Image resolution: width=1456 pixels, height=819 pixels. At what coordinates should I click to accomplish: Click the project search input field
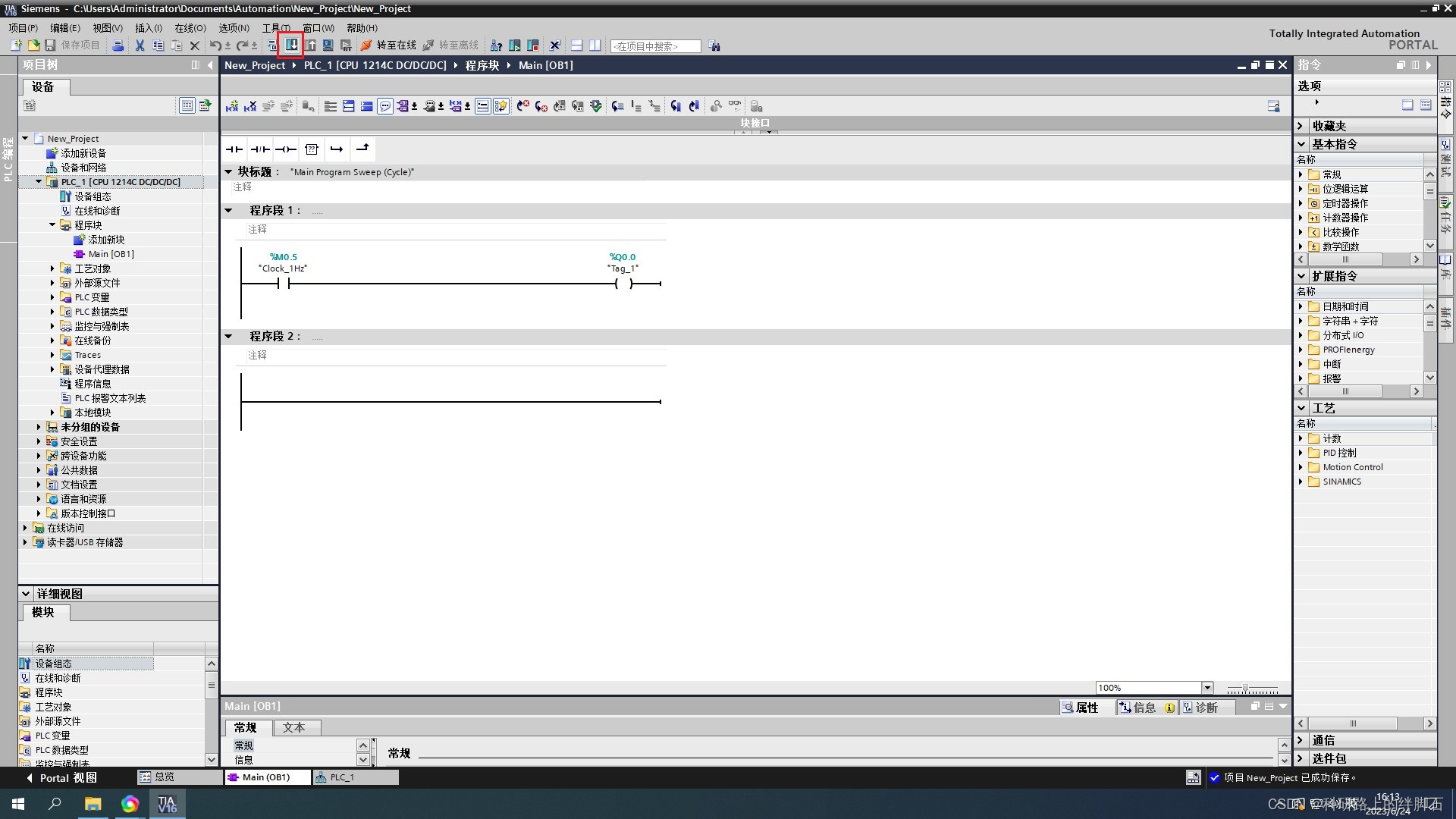pos(656,46)
